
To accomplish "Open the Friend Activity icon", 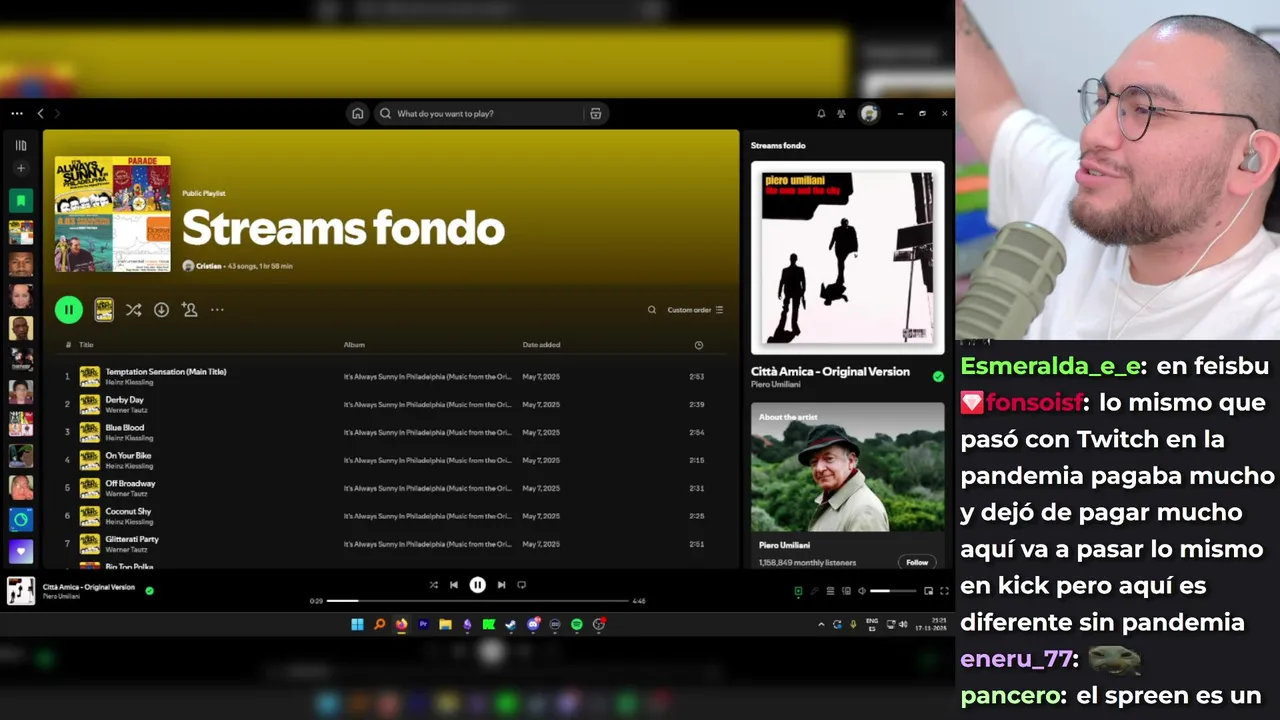I will pyautogui.click(x=842, y=113).
